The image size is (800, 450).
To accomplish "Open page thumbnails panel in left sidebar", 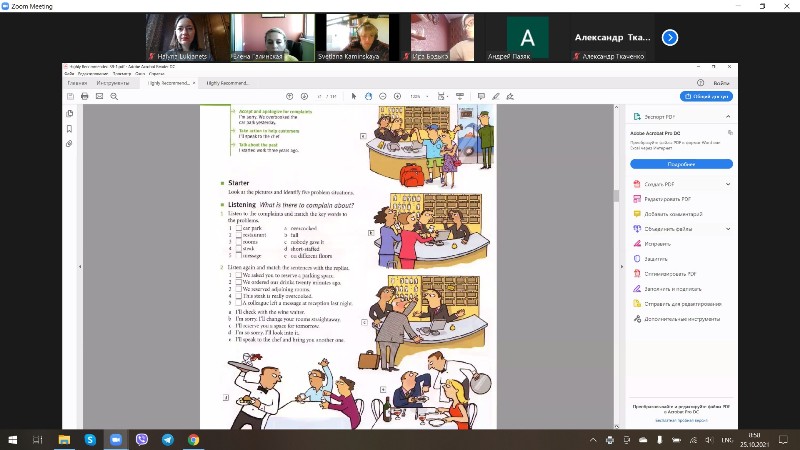I will (69, 114).
